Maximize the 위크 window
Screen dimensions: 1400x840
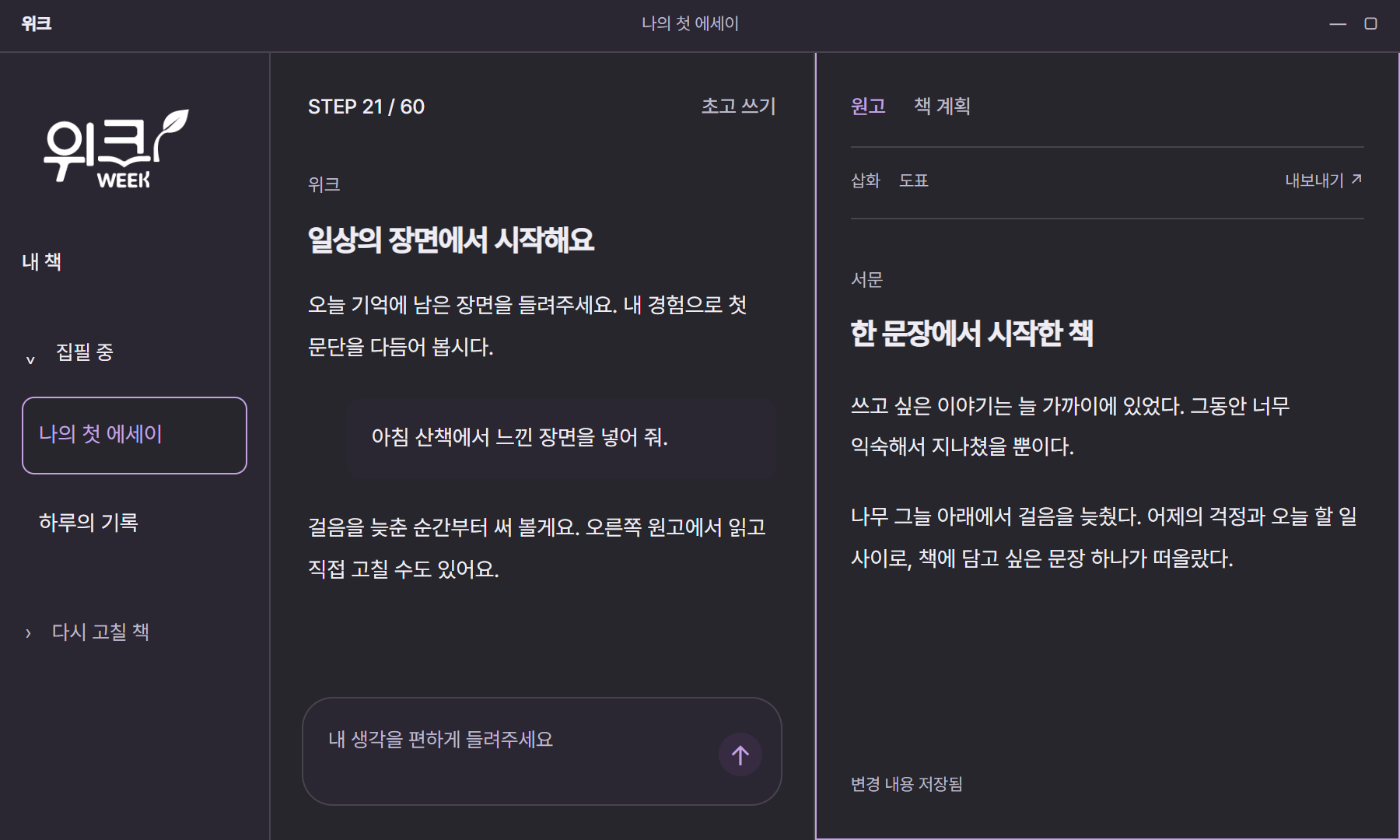[x=1371, y=24]
